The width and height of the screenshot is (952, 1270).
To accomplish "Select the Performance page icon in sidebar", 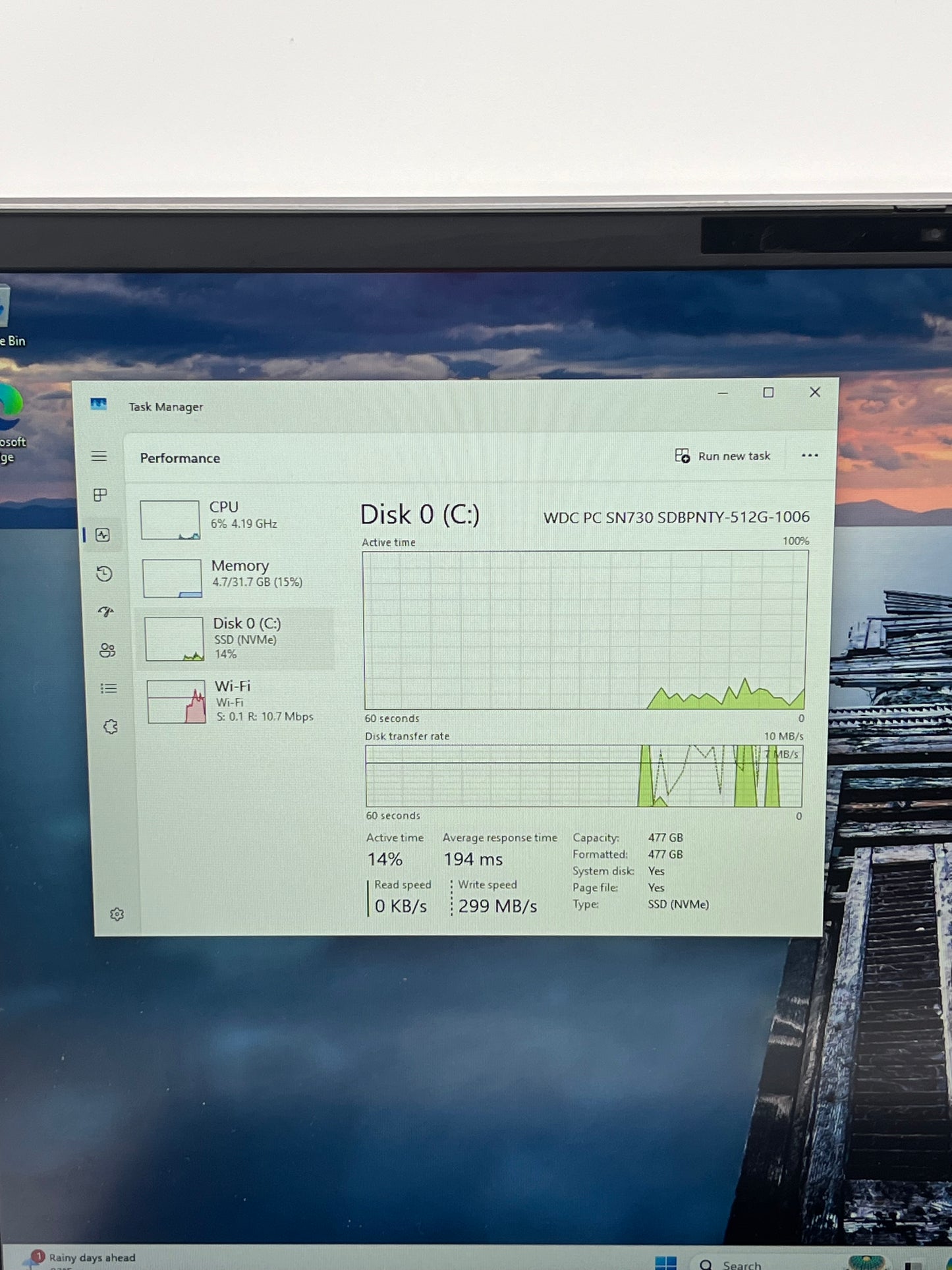I will pos(103,534).
